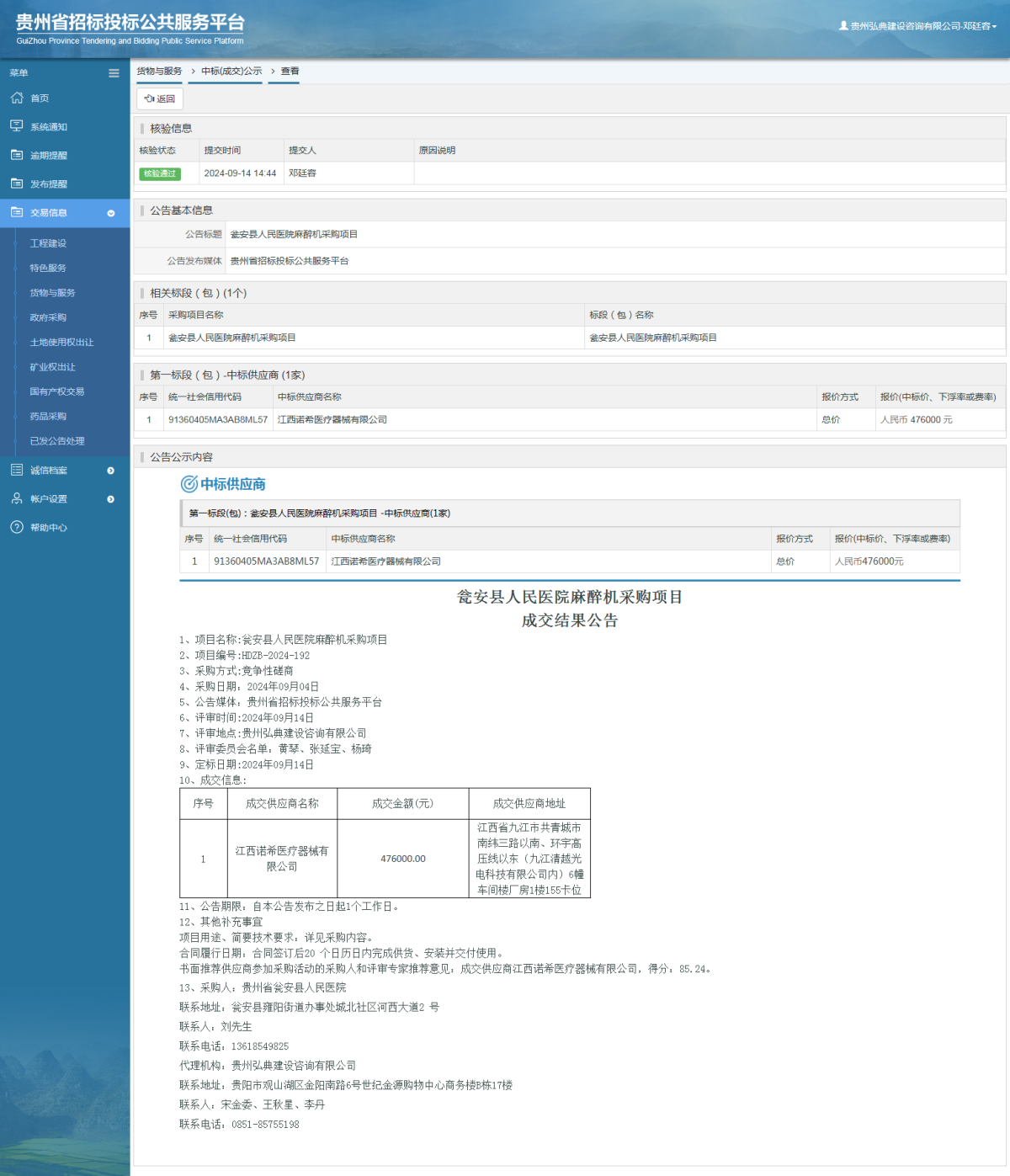The width and height of the screenshot is (1010, 1176).
Task: Click submit time 2024-09-14 14:44 cell
Action: (240, 173)
